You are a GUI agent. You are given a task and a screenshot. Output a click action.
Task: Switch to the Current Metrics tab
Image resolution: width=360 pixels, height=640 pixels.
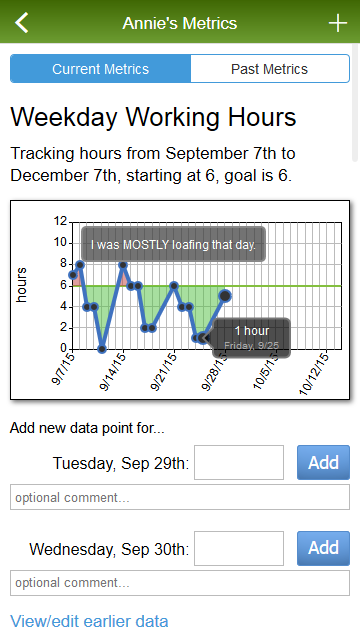tap(100, 69)
